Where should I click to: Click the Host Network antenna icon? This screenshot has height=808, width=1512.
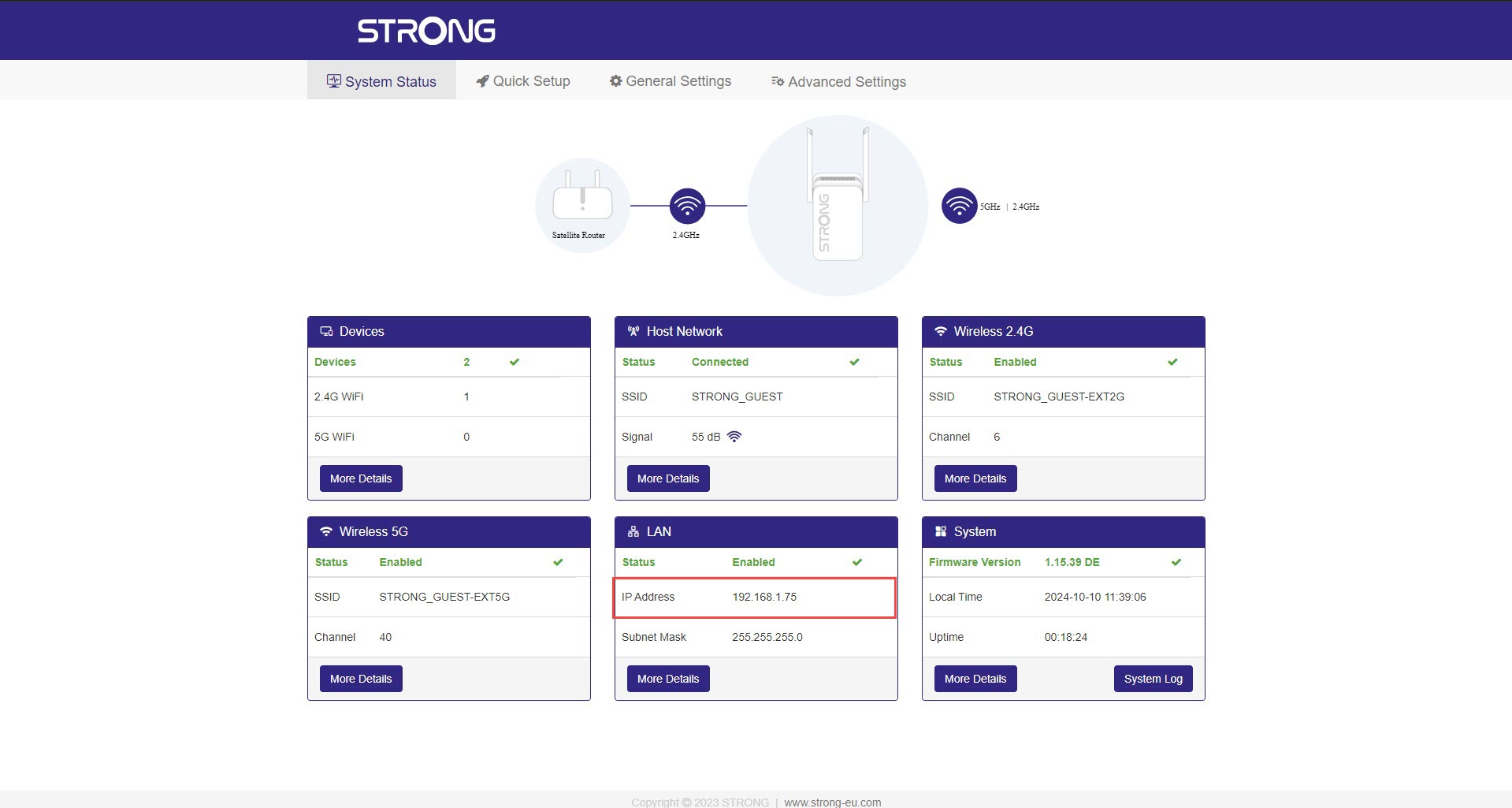click(633, 332)
